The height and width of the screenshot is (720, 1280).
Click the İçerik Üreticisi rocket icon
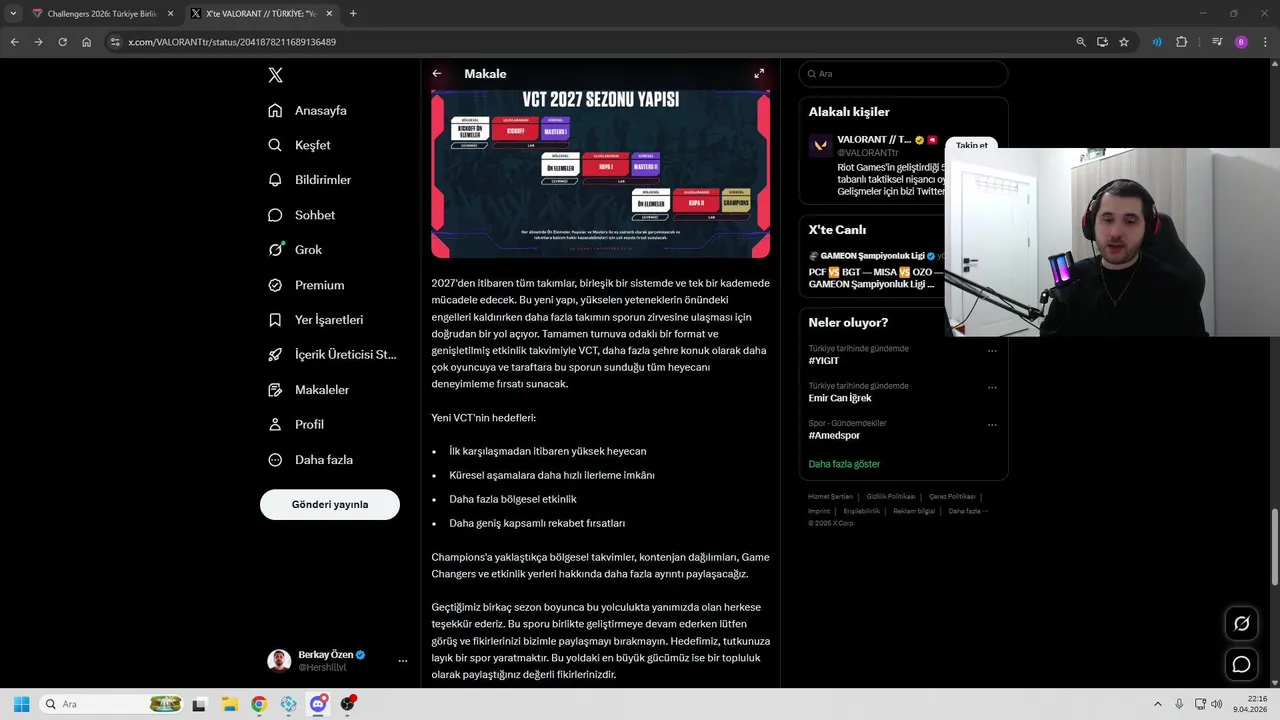click(275, 355)
